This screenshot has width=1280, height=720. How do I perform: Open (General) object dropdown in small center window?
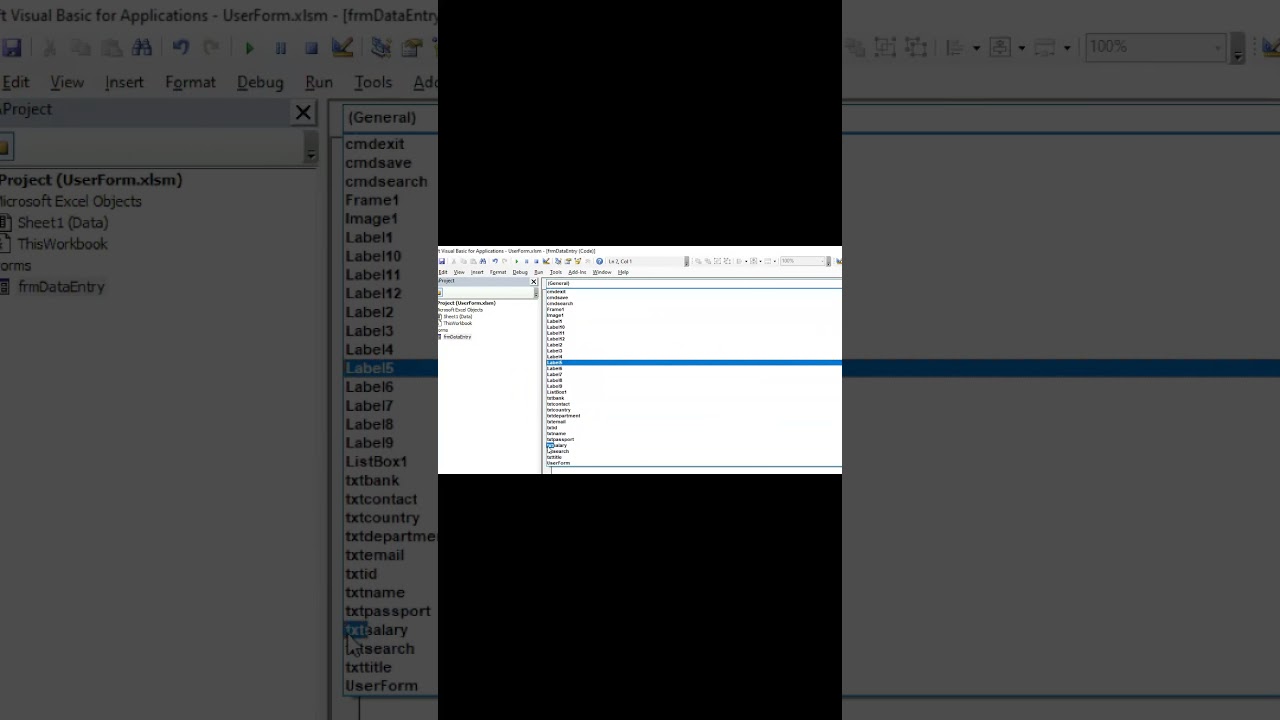(x=693, y=283)
